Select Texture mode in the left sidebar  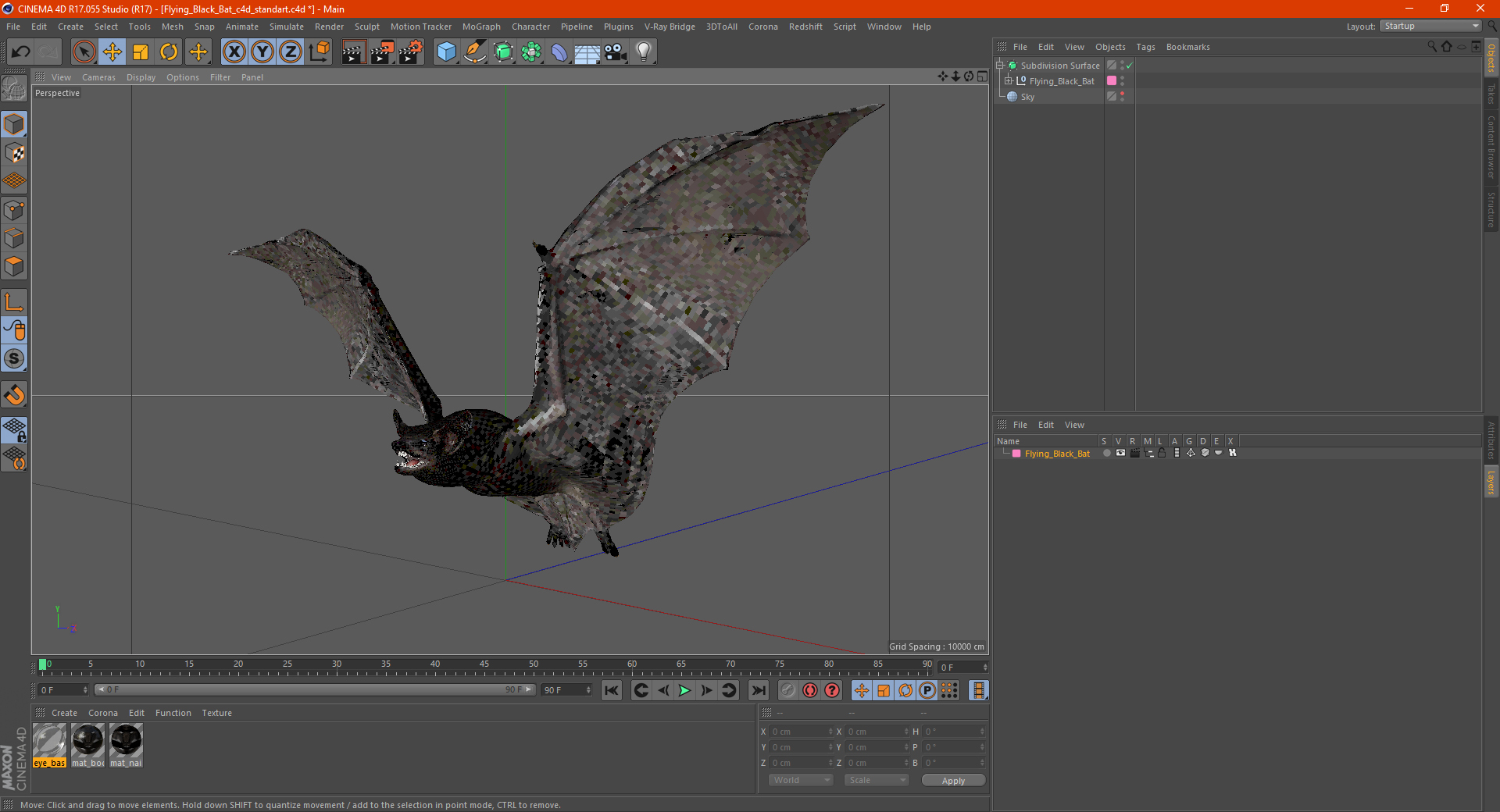[14, 153]
